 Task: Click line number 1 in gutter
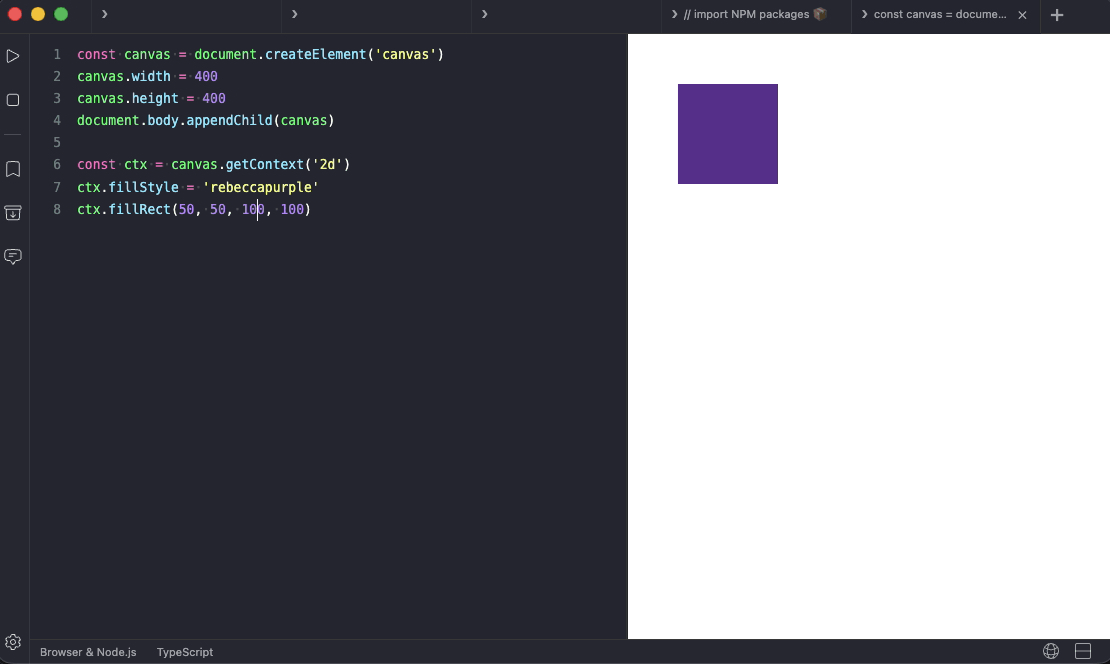[x=57, y=55]
